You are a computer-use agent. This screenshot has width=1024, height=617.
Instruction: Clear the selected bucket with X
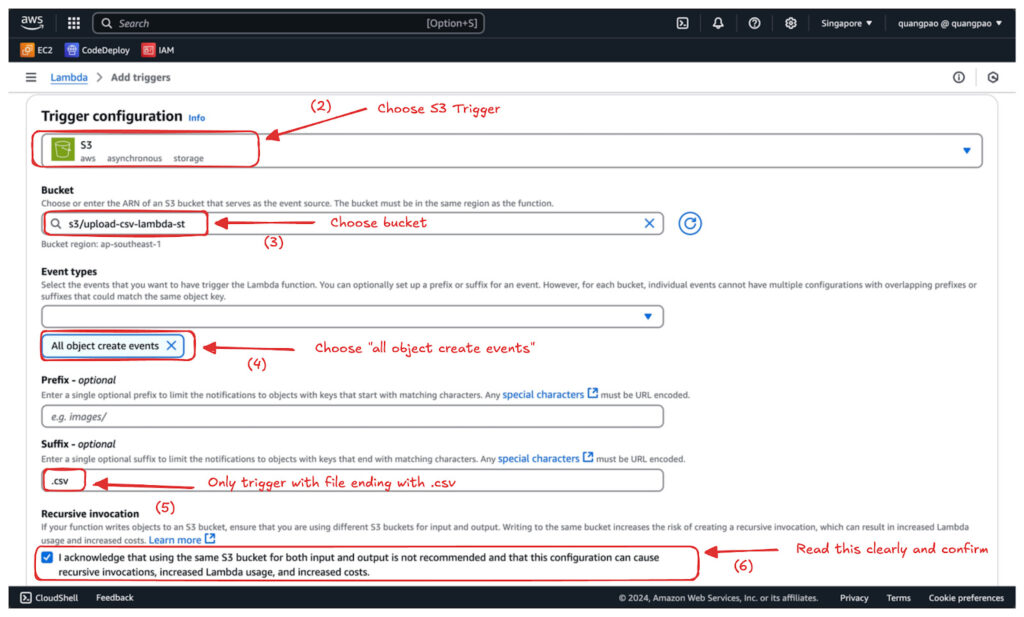tap(649, 223)
